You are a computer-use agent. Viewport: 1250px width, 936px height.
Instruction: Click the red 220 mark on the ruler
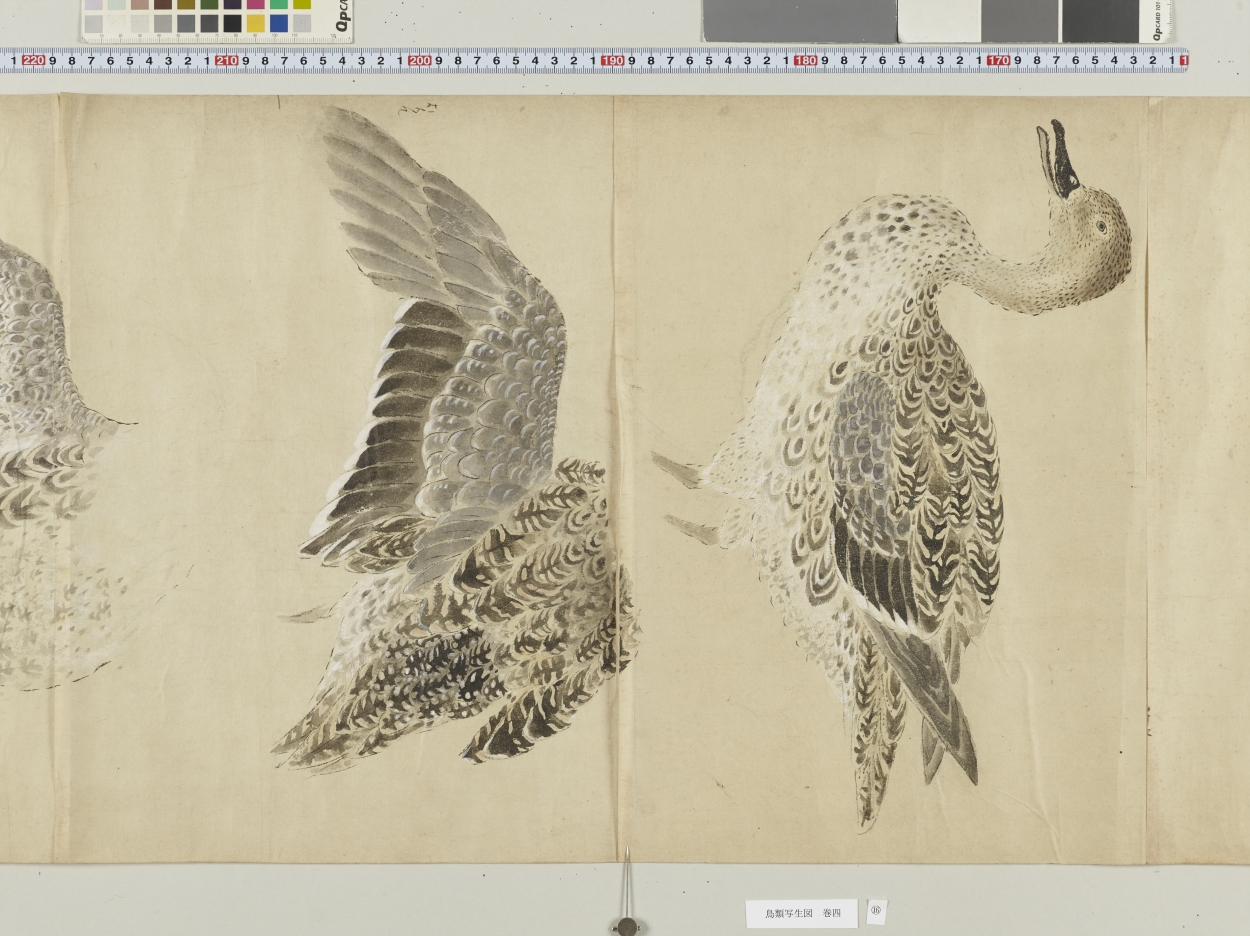tap(33, 61)
